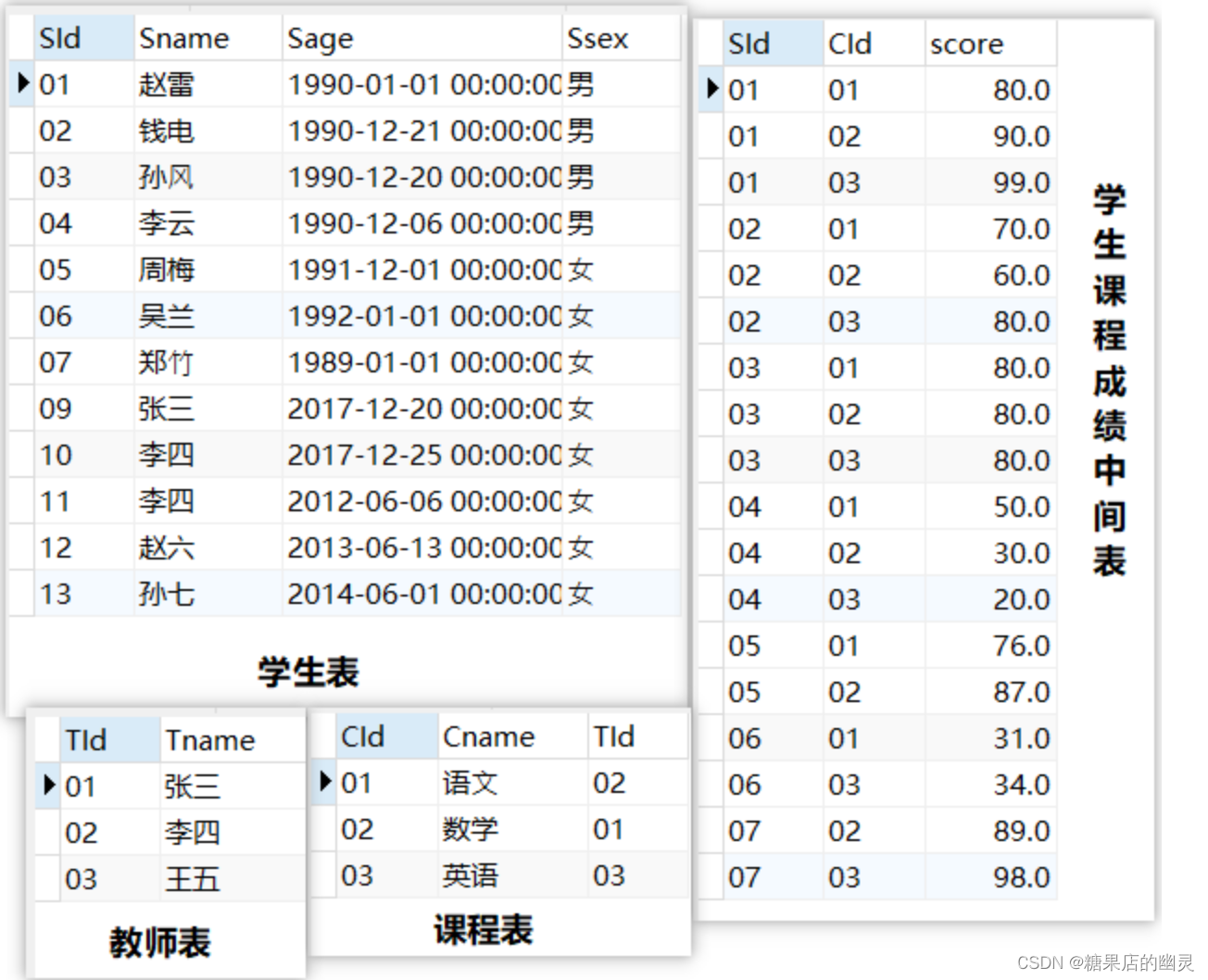This screenshot has height=980, width=1208.
Task: Click the date 2012-06-06 00:00:00 cell
Action: click(x=422, y=501)
